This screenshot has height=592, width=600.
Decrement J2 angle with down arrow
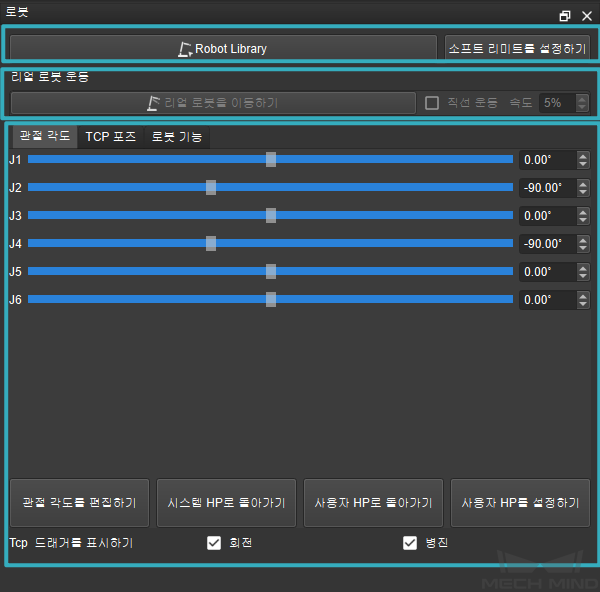(x=583, y=192)
